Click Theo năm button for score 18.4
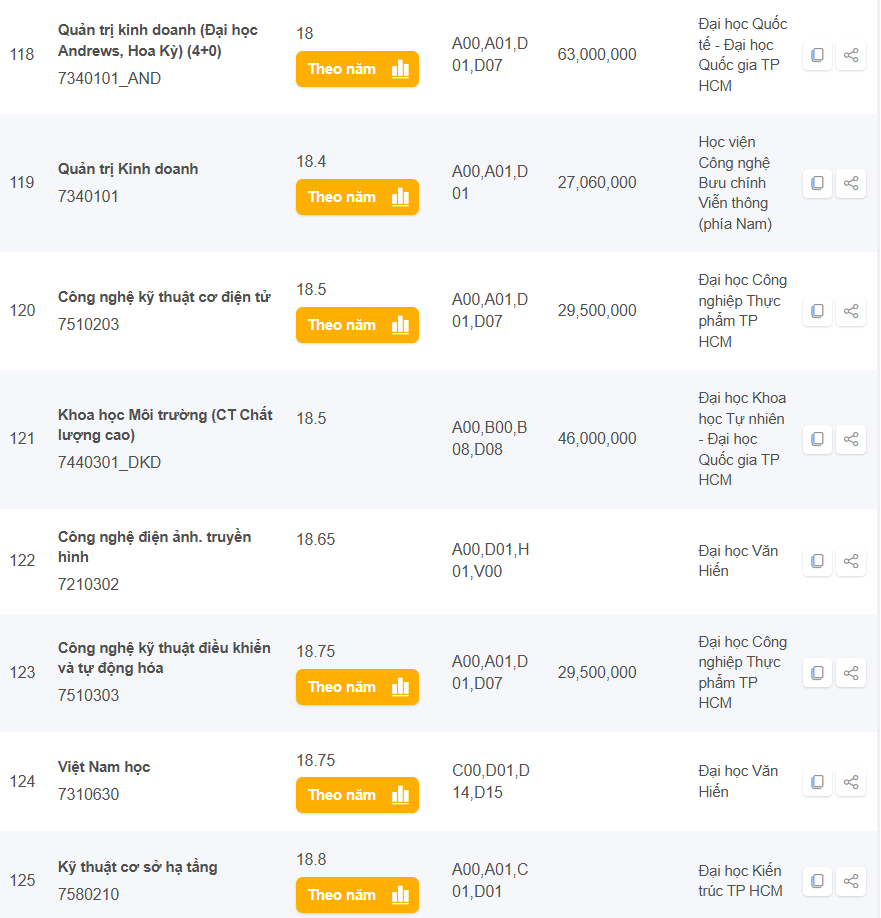This screenshot has width=881, height=918. [357, 197]
